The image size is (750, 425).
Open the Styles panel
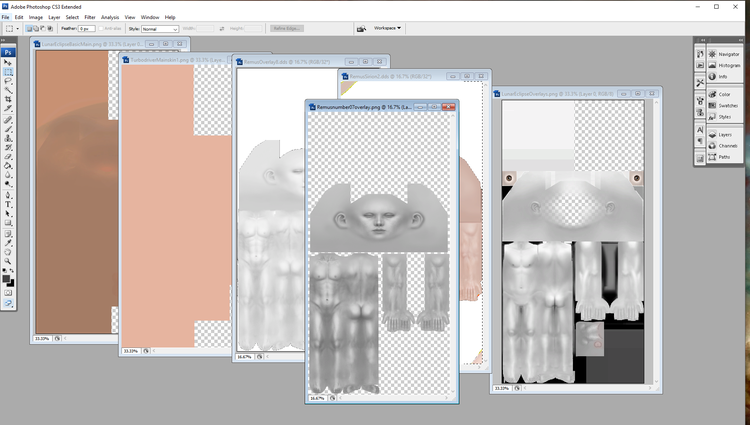coord(724,117)
